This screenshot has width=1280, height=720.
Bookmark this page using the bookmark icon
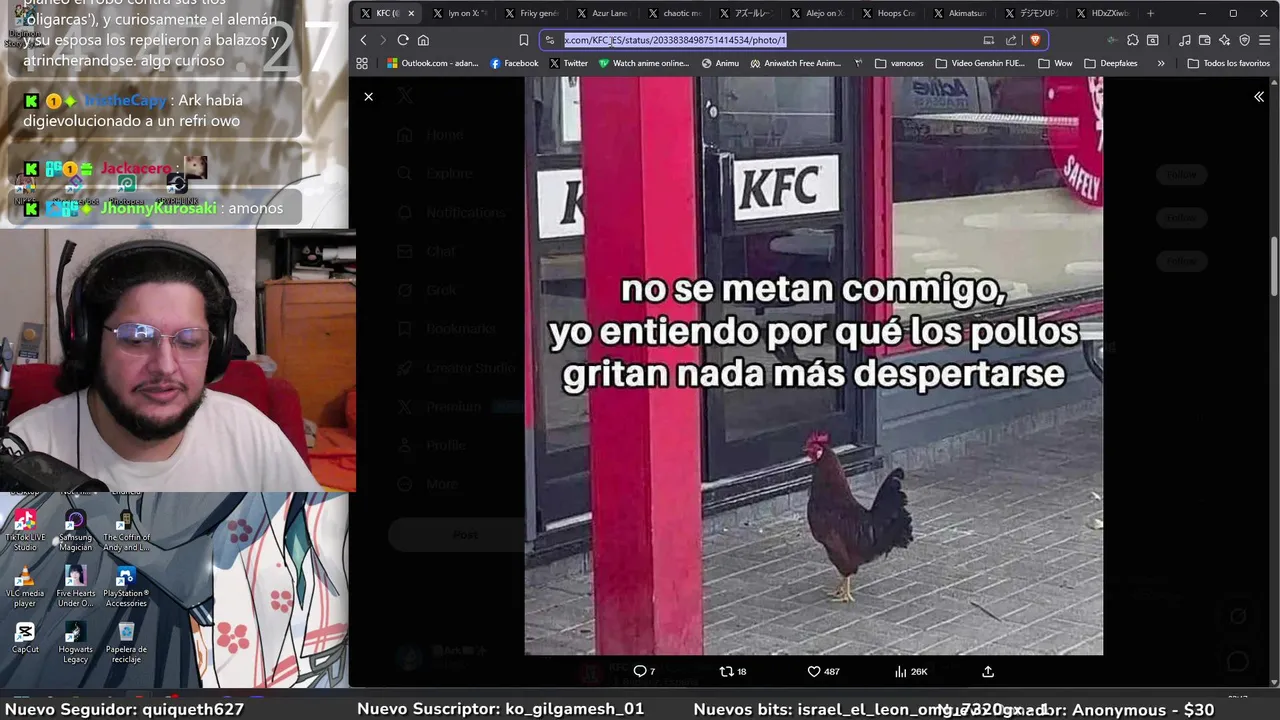523,40
